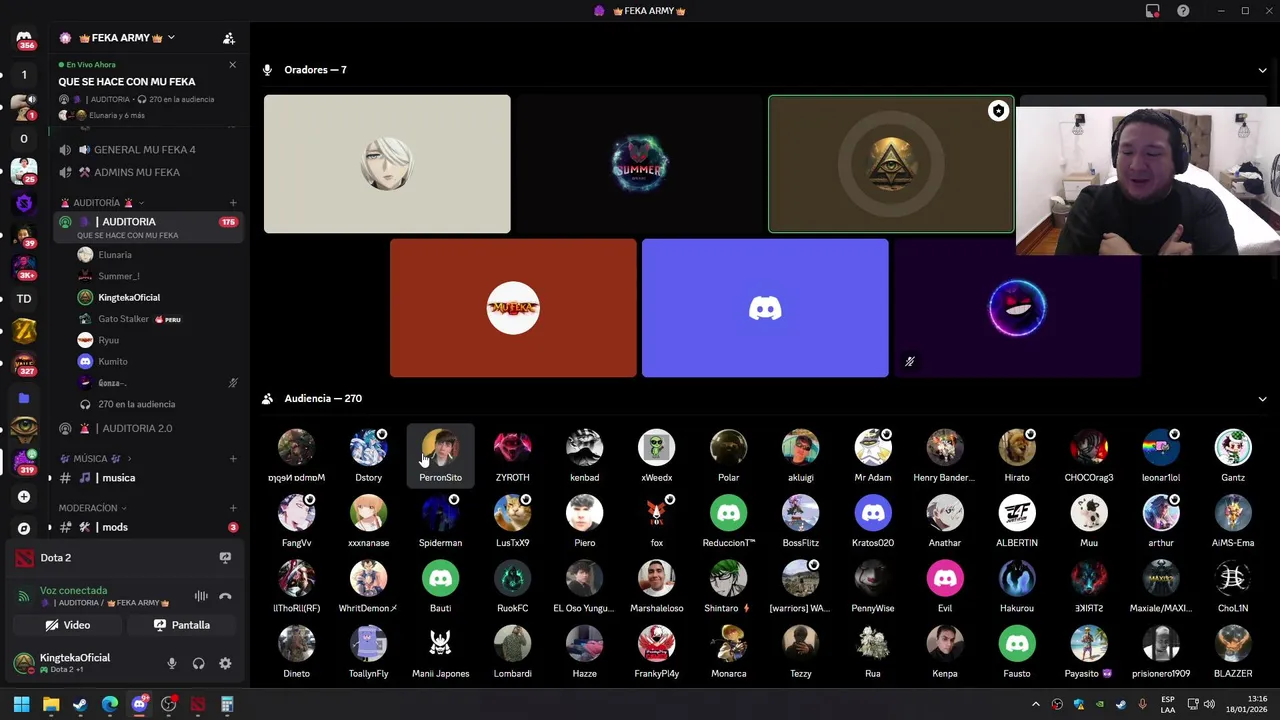Add a channel to MODERACIÓN category
Viewport: 1280px width, 720px height.
click(233, 508)
